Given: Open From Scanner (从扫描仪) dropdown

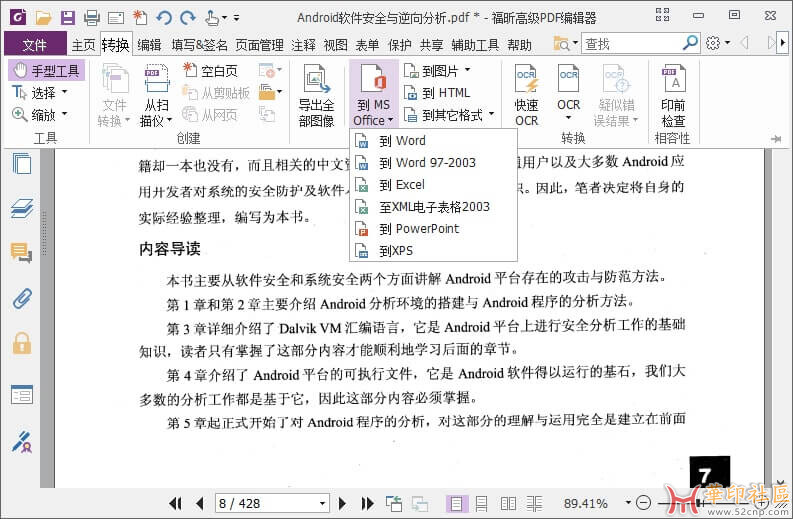Looking at the screenshot, I should tap(156, 95).
